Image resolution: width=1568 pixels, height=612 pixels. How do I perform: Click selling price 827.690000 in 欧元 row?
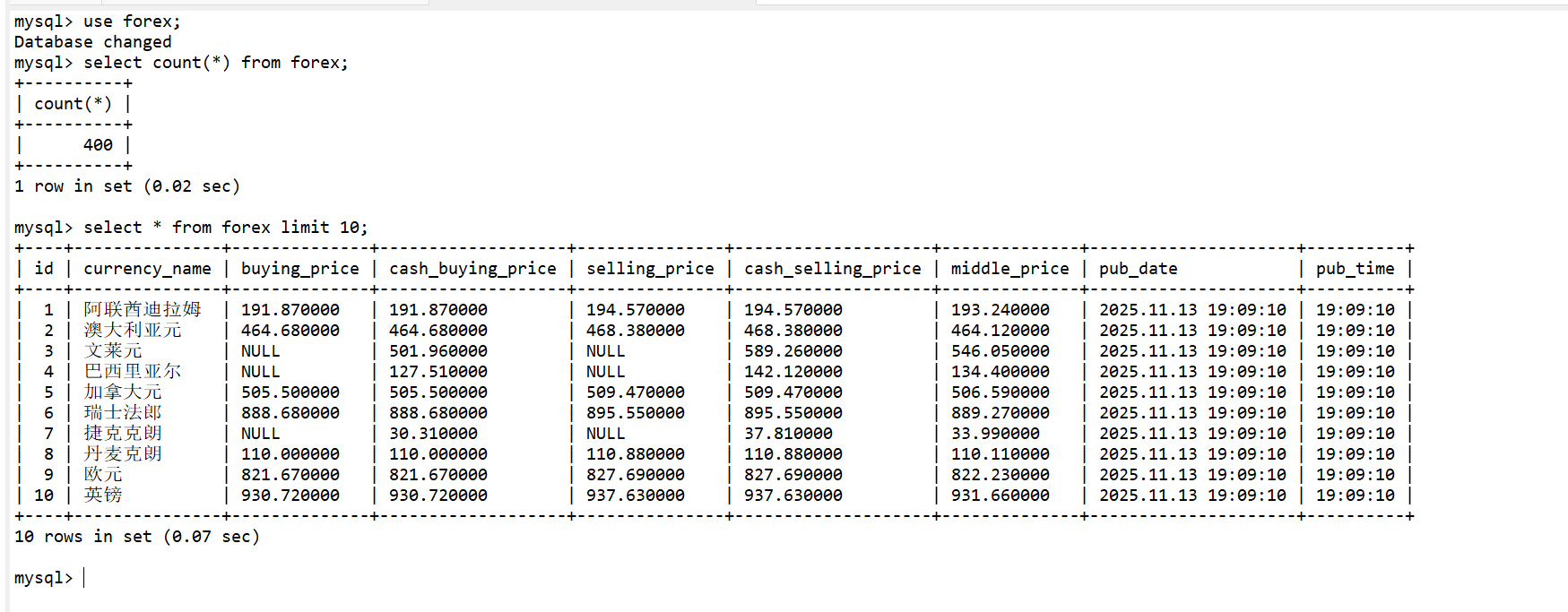(636, 475)
